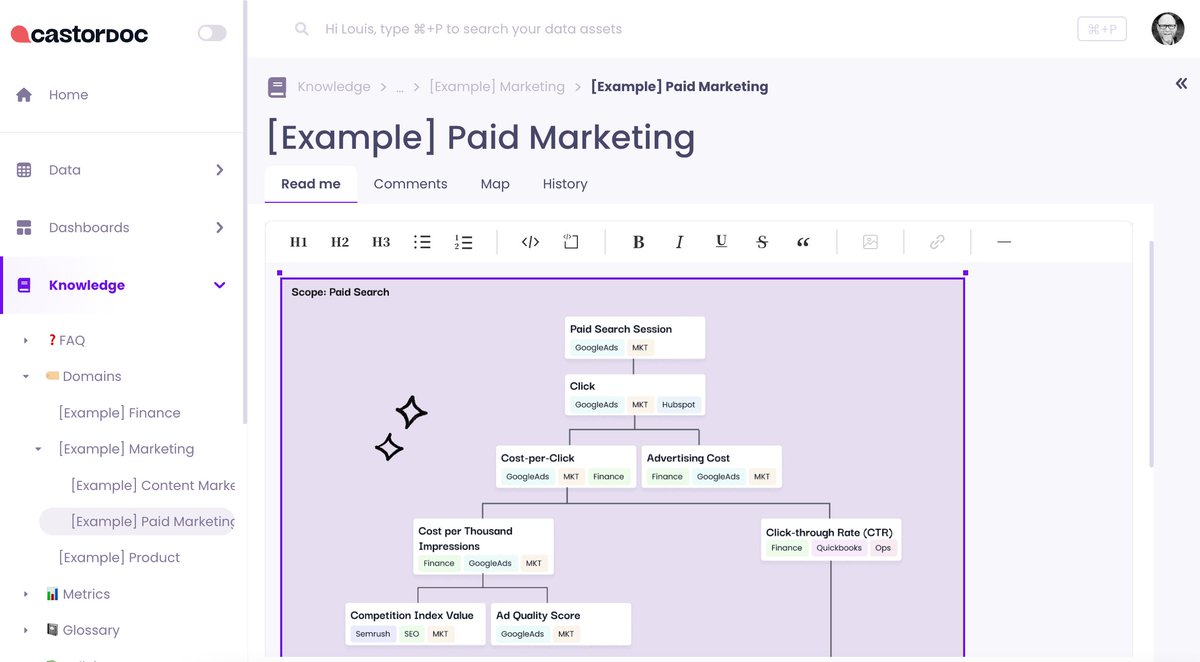Open [Example] Marketing in sidebar tree

126,449
